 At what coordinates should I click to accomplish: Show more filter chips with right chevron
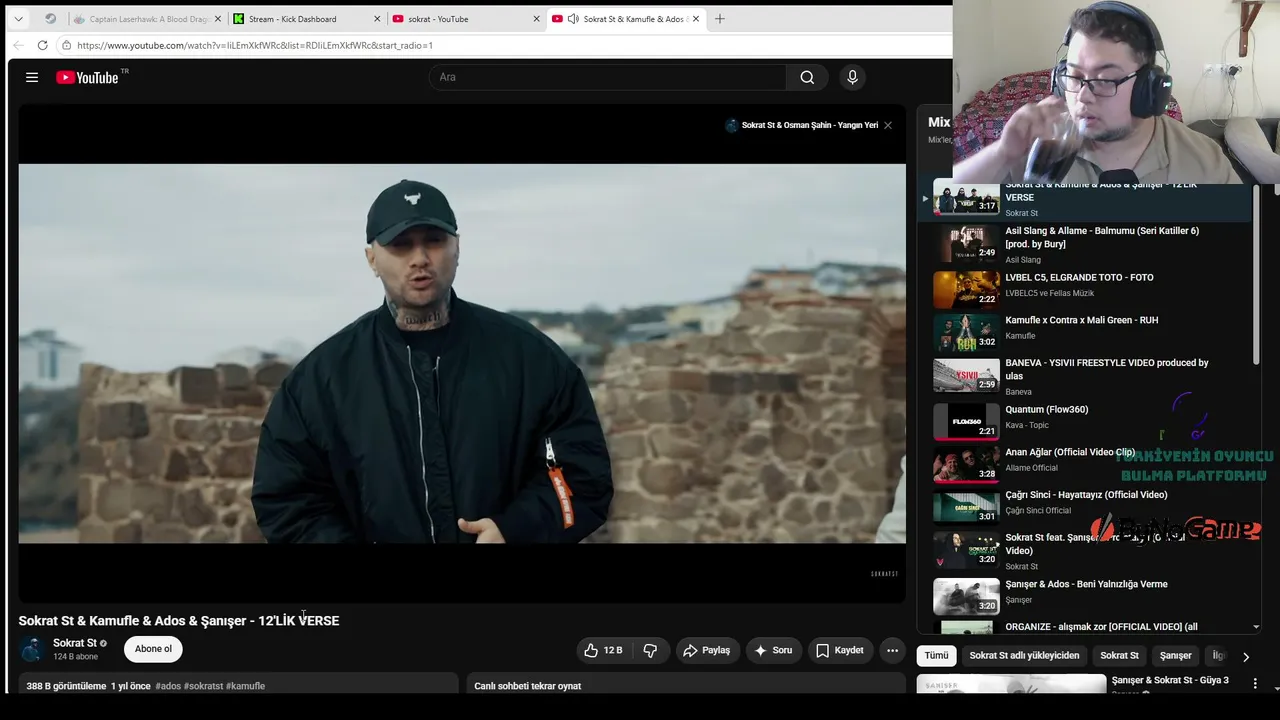click(1246, 656)
